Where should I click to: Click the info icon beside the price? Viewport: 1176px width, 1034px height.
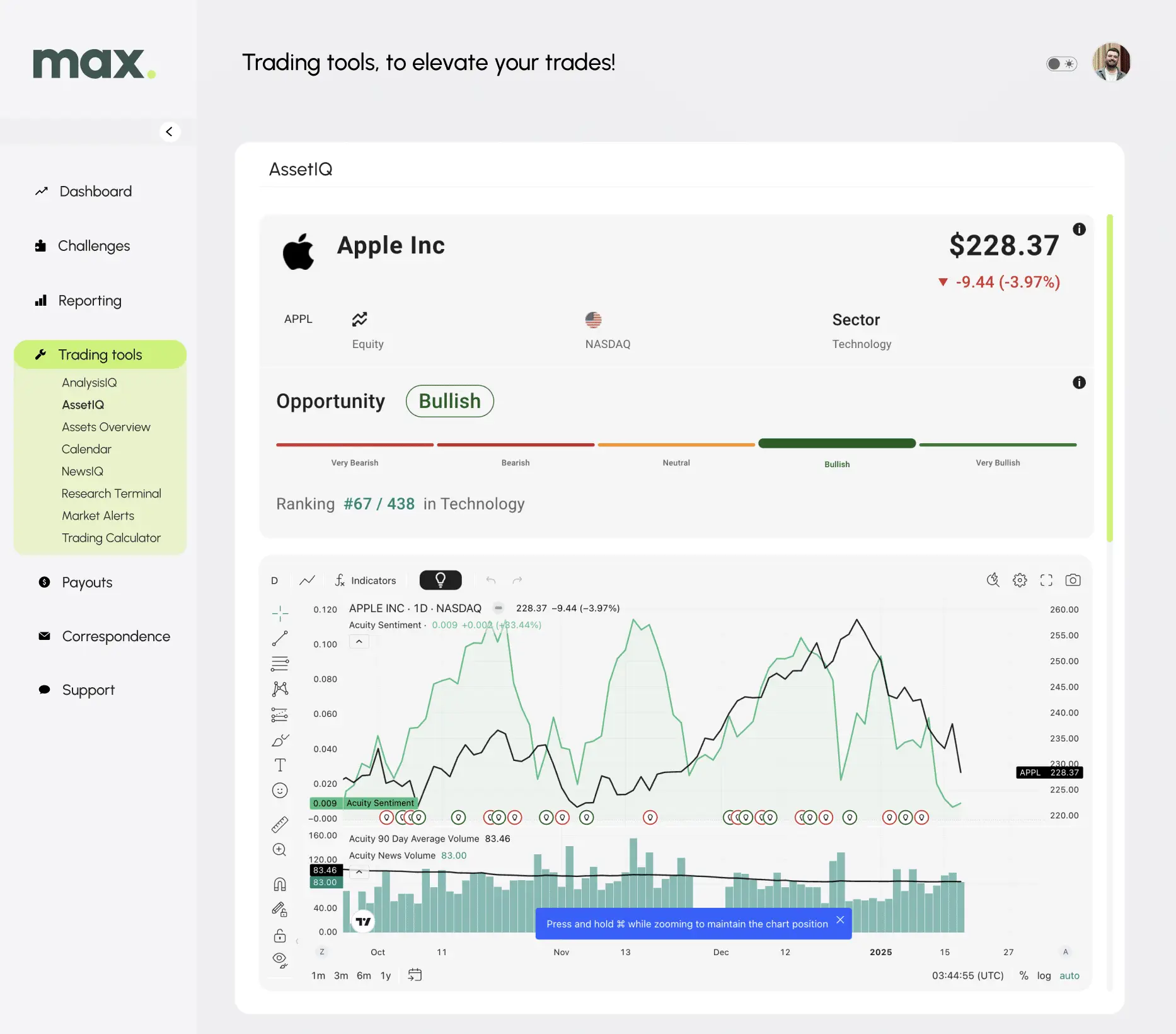pos(1079,229)
